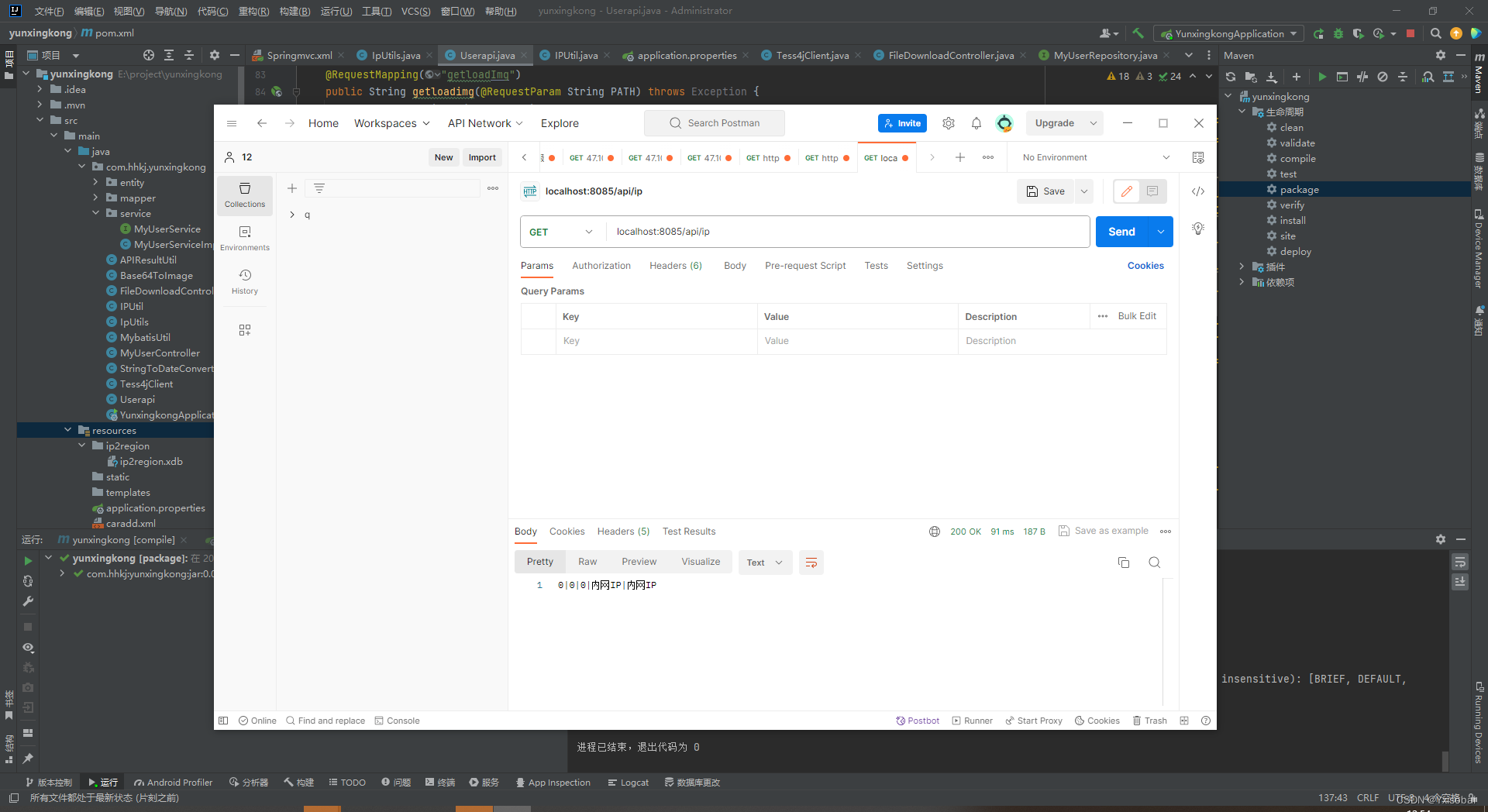The width and height of the screenshot is (1488, 812).
Task: Open Postman configure workspace sidebar icon
Action: pos(245,330)
